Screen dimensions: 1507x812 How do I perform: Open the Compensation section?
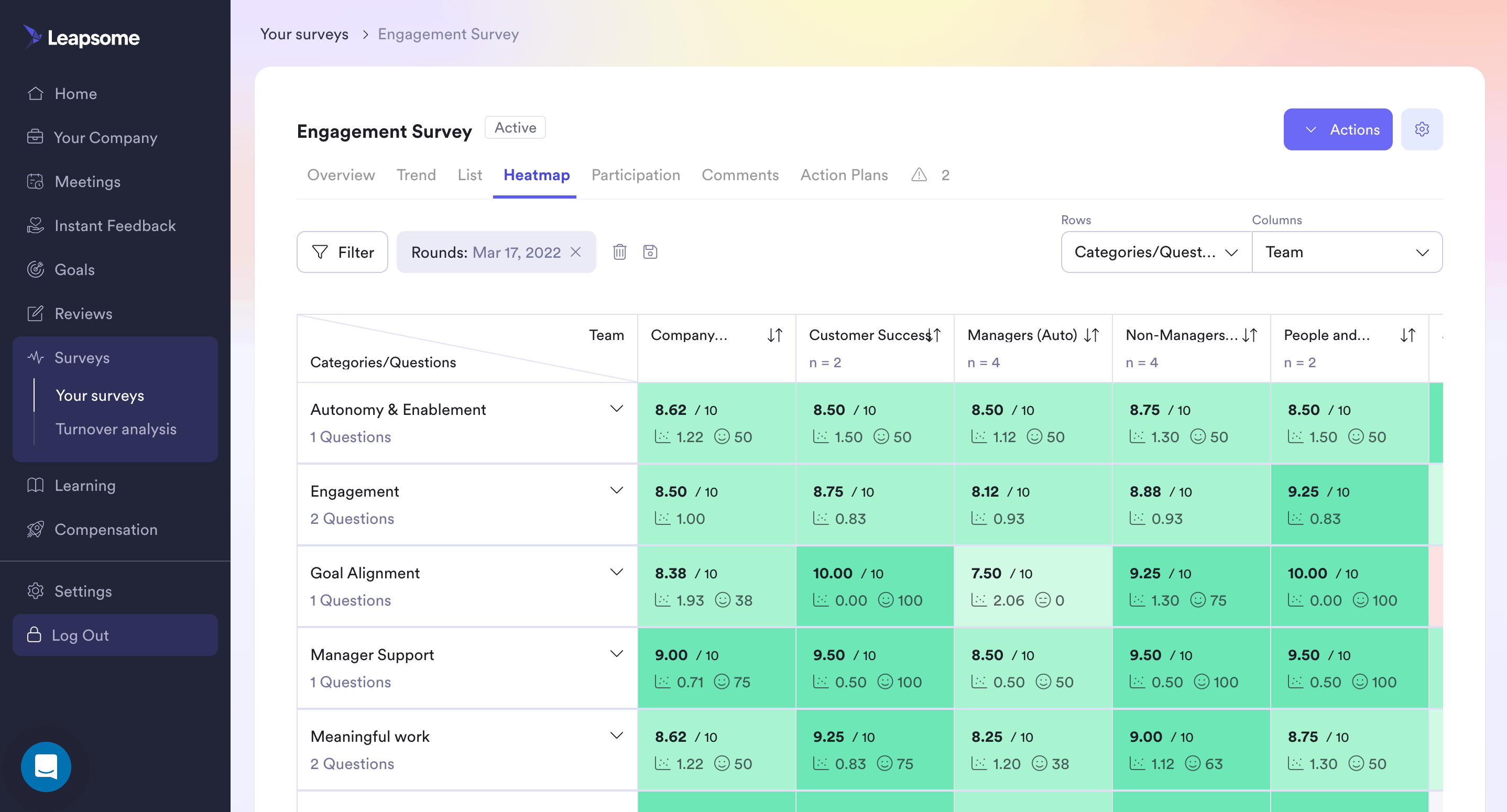point(106,530)
